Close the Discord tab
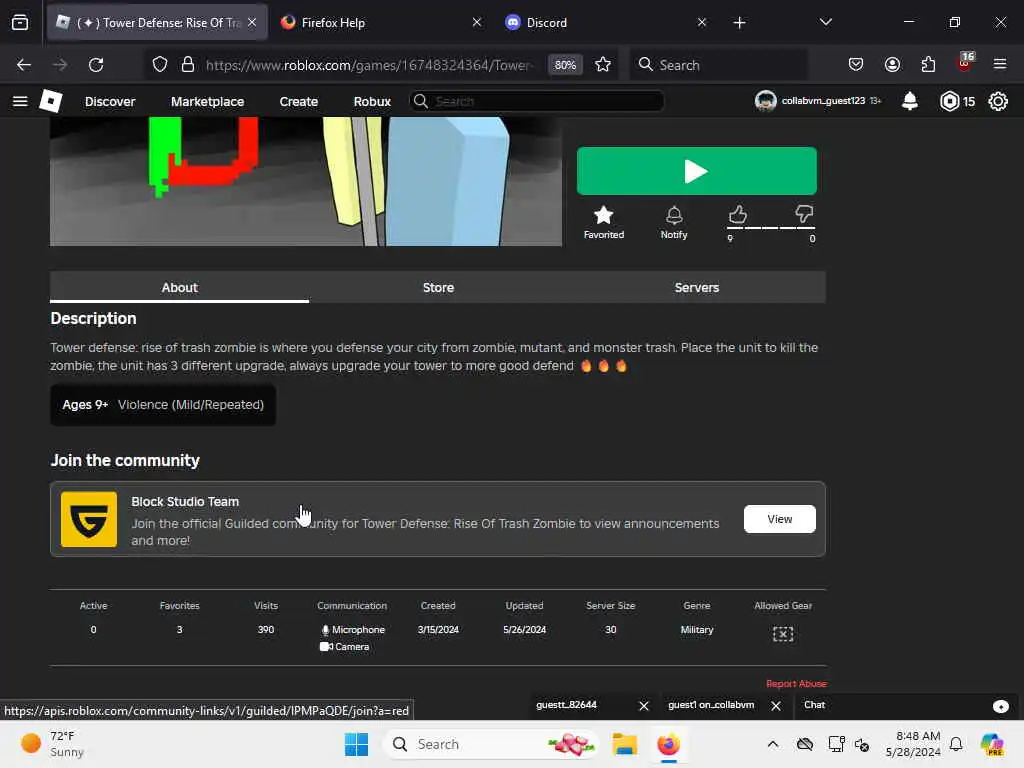The width and height of the screenshot is (1024, 768). pyautogui.click(x=701, y=22)
